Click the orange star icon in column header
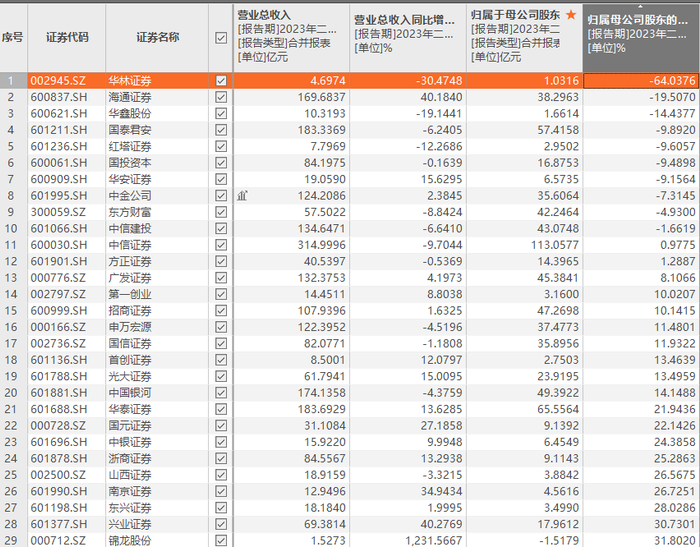The height and width of the screenshot is (547, 700). click(571, 15)
